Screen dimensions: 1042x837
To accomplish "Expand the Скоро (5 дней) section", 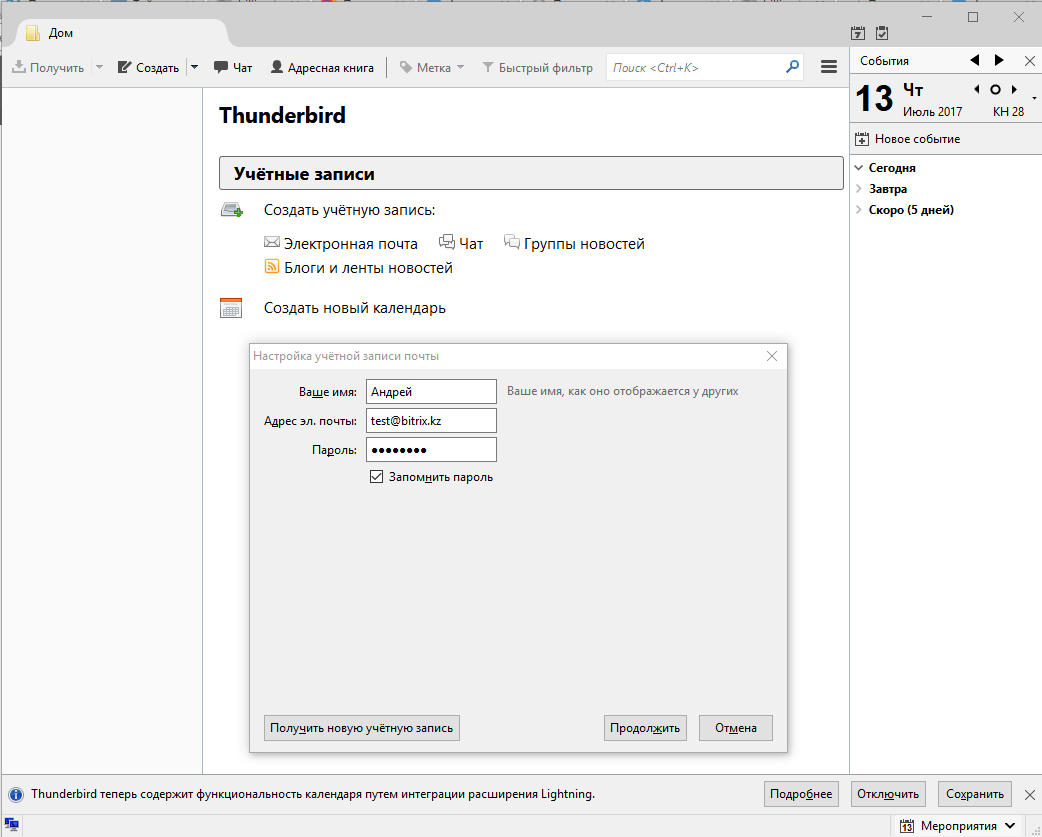I will coord(859,209).
